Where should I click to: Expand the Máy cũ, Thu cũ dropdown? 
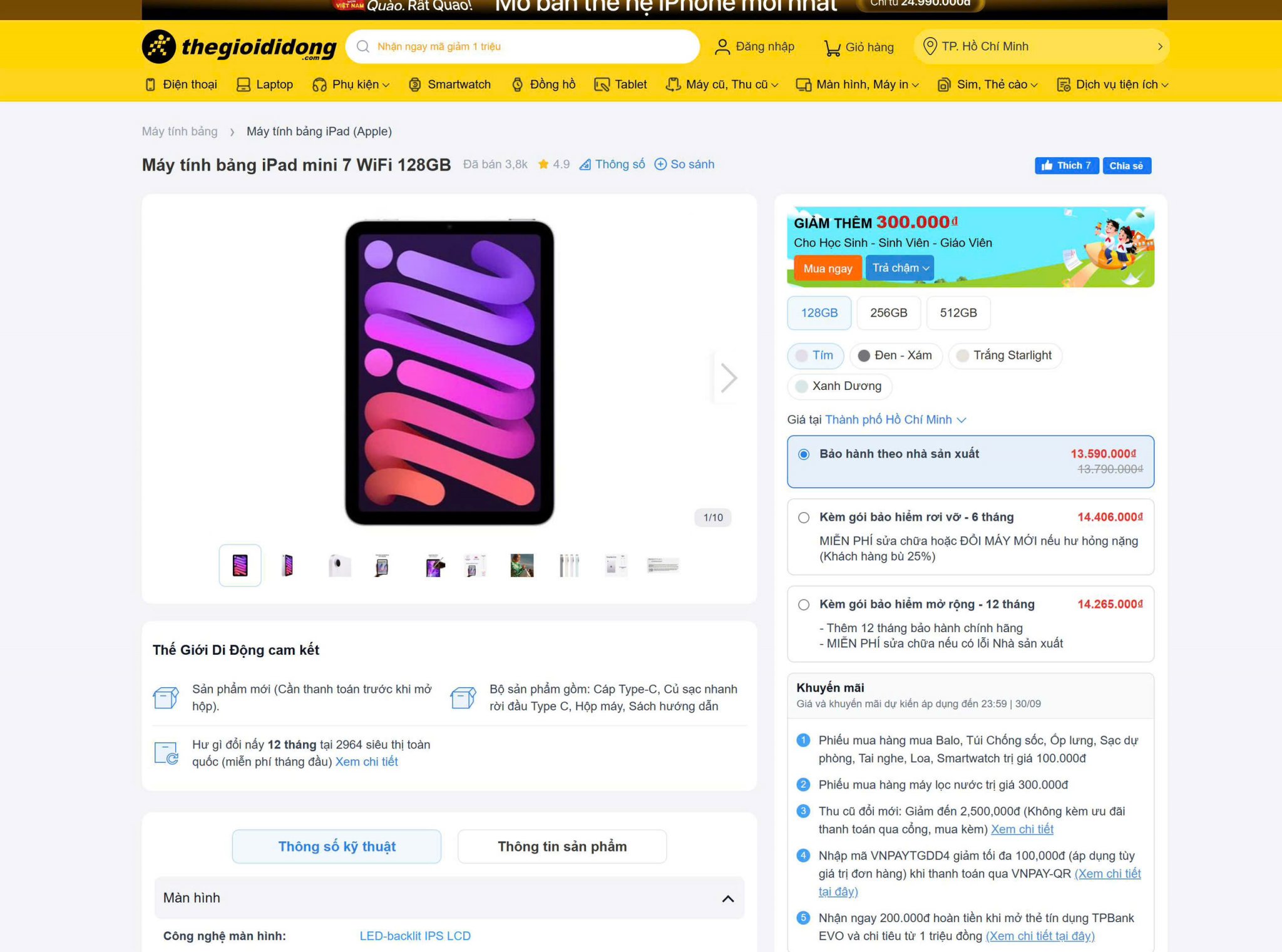(x=775, y=85)
